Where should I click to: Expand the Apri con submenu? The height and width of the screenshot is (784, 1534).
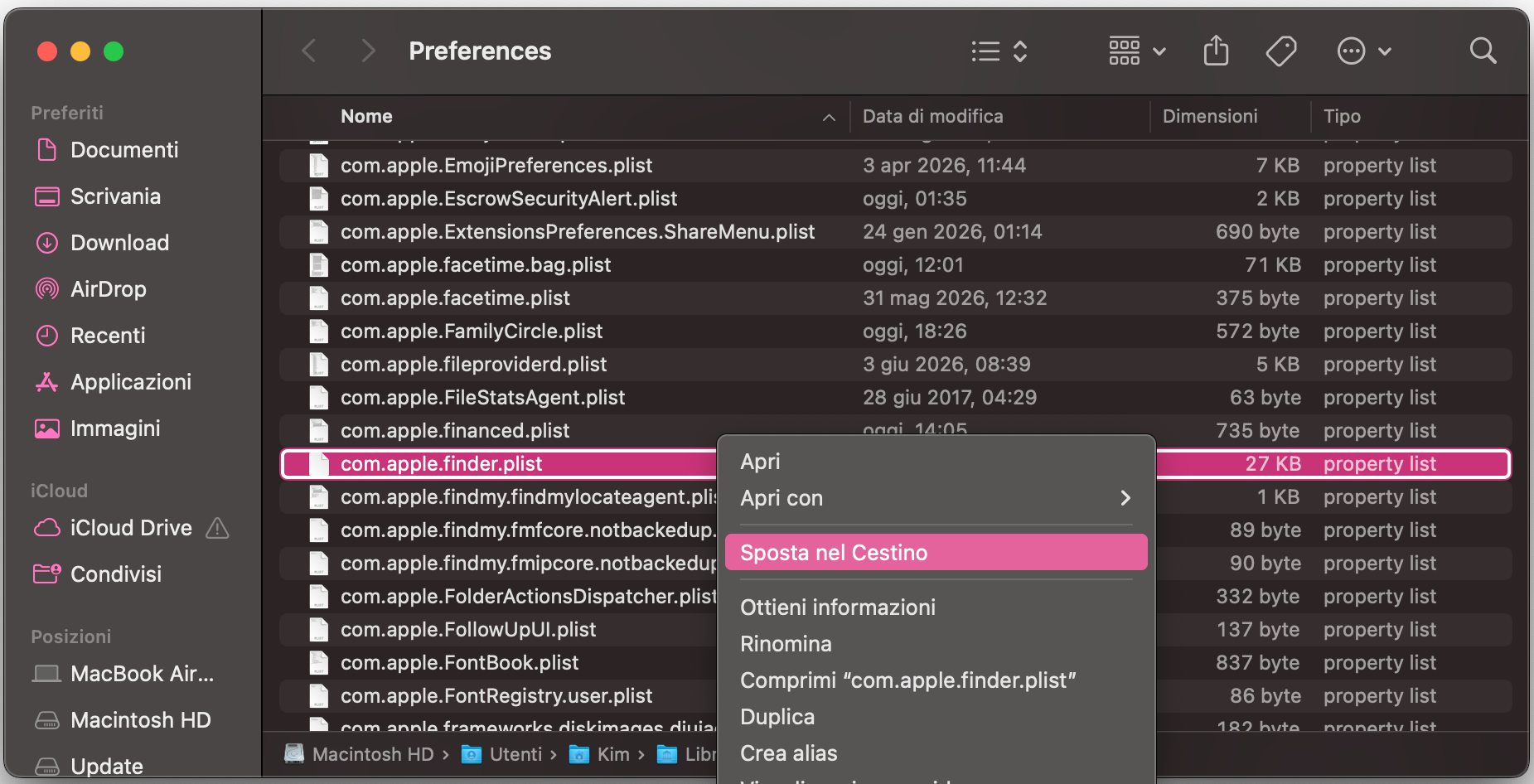click(936, 498)
